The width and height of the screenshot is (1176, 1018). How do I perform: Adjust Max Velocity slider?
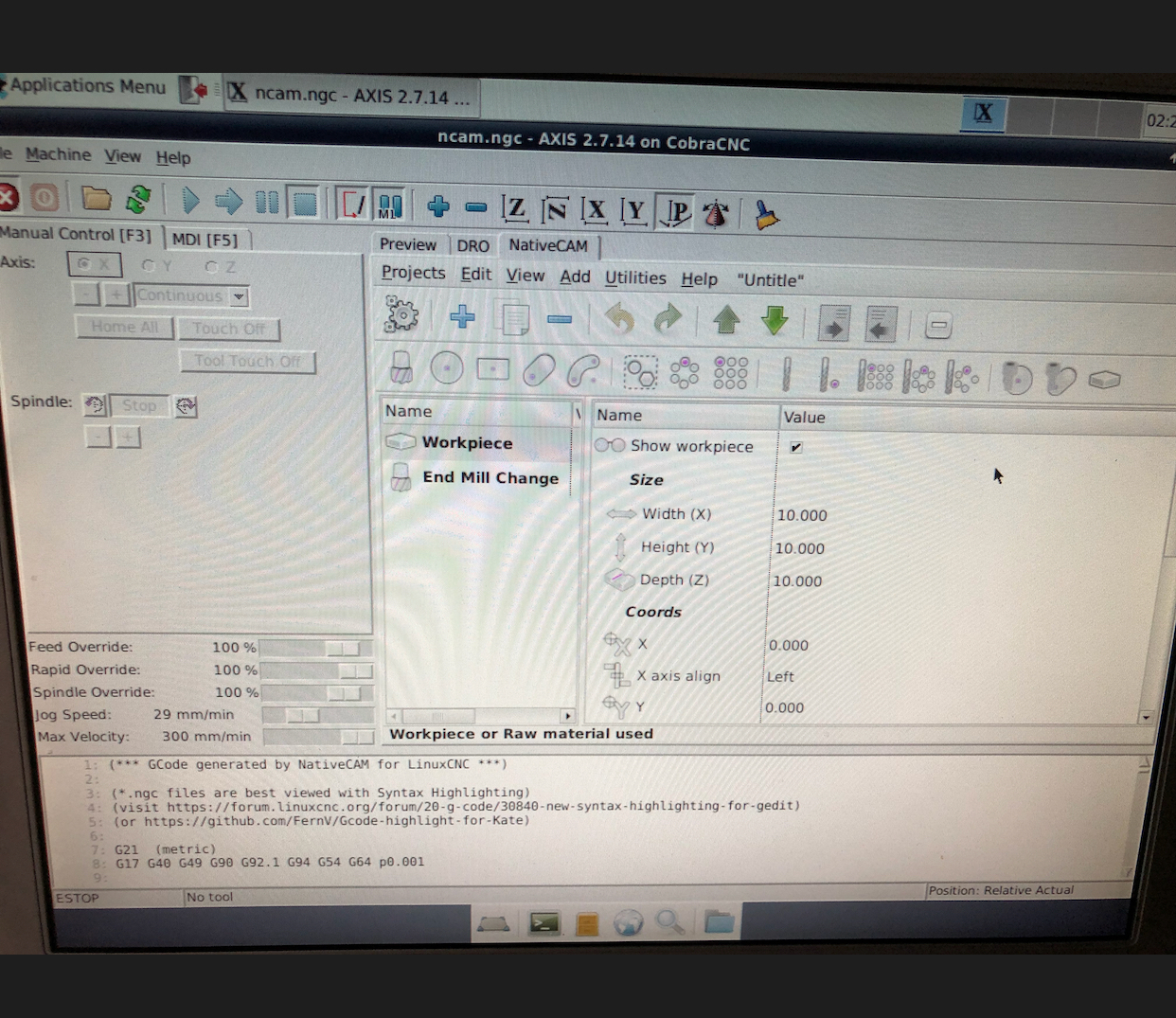pos(318,737)
